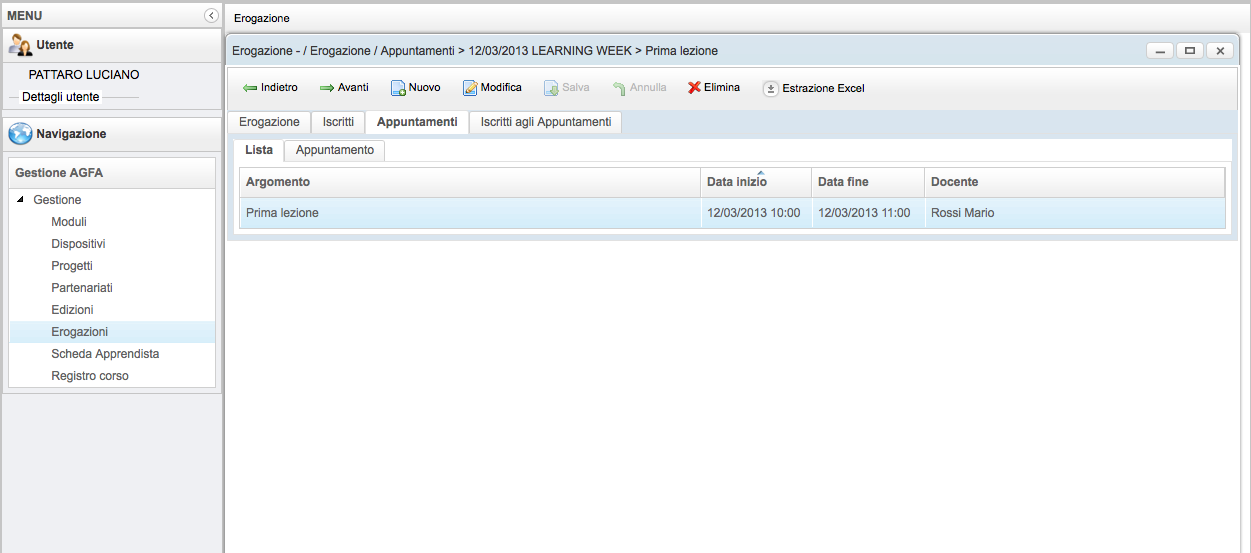Click the Argomento column header
The image size is (1251, 553).
tap(278, 182)
